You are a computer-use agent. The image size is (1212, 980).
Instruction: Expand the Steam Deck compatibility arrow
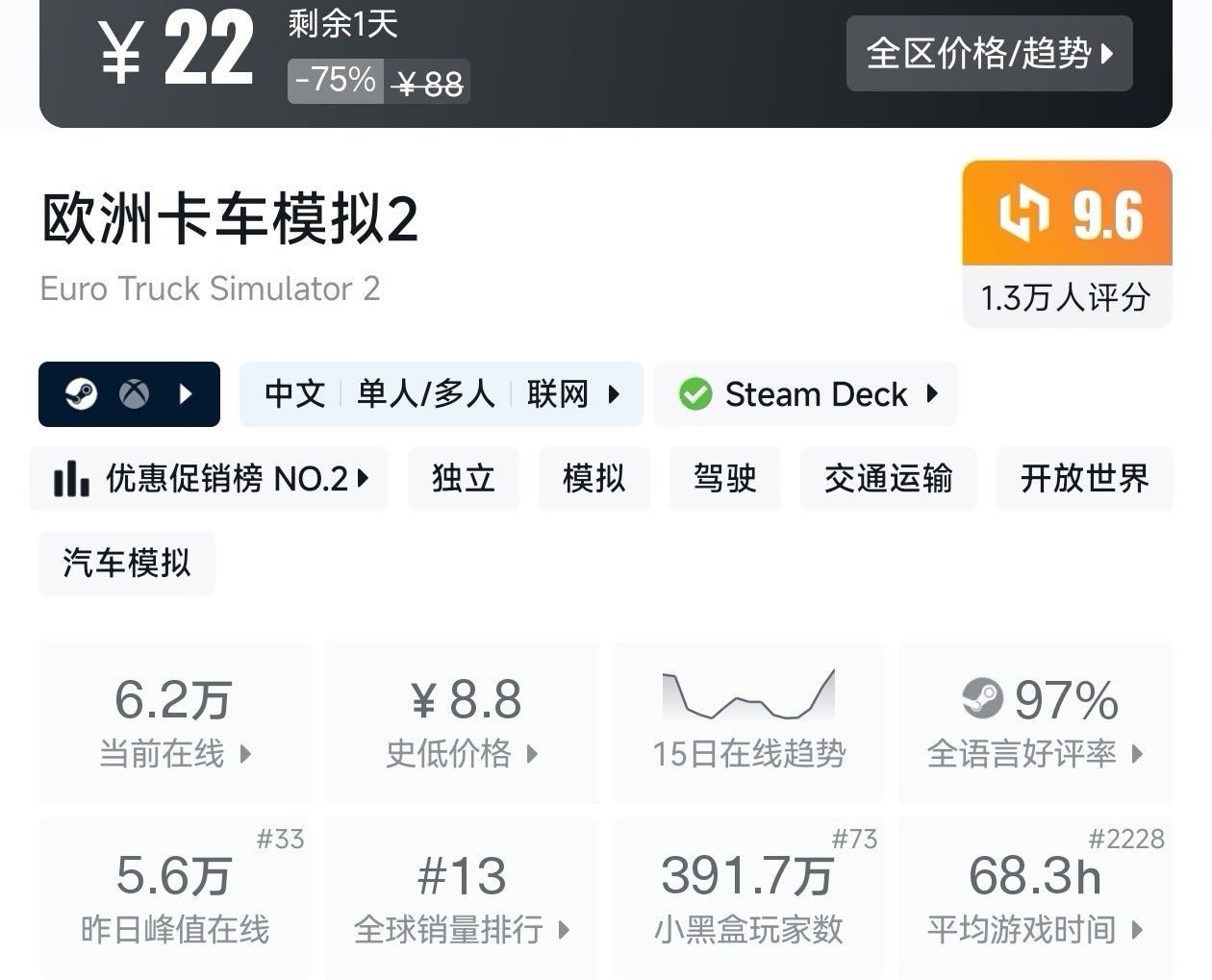pos(931,394)
